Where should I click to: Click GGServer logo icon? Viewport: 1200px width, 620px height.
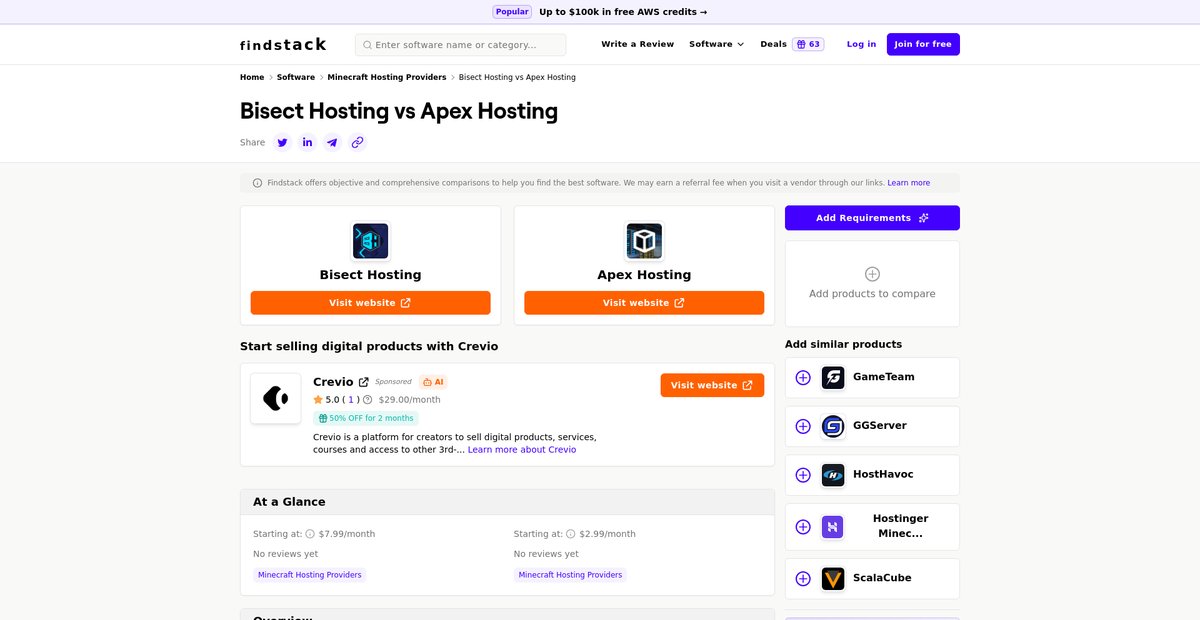tap(833, 426)
